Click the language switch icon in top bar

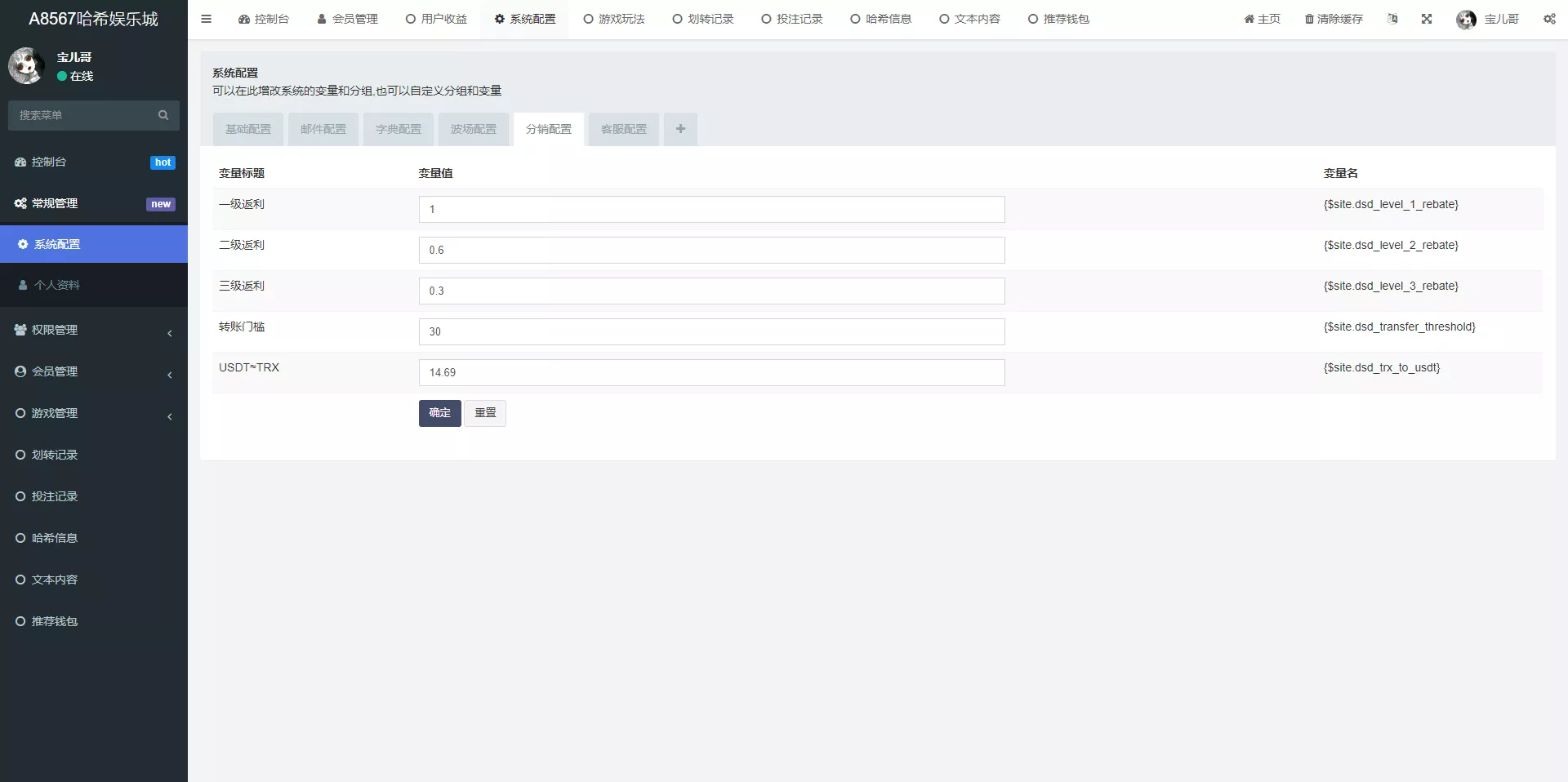(1392, 18)
